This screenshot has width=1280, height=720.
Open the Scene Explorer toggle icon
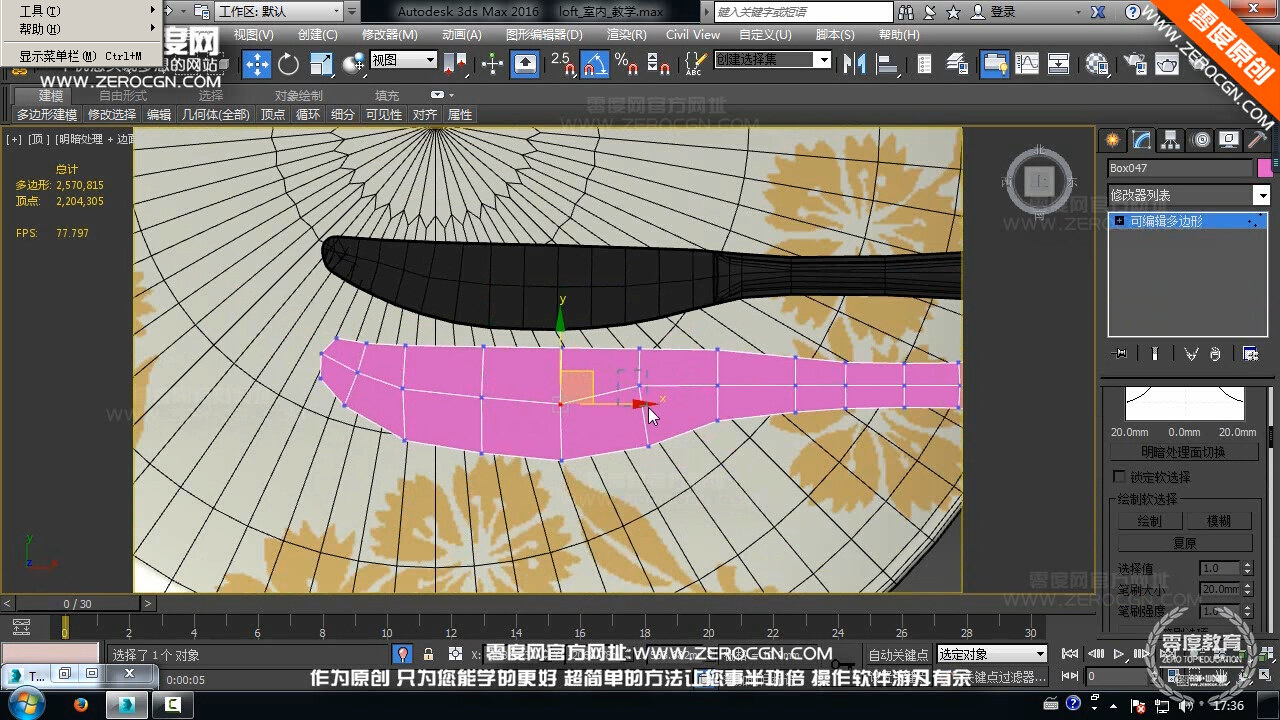pos(925,64)
